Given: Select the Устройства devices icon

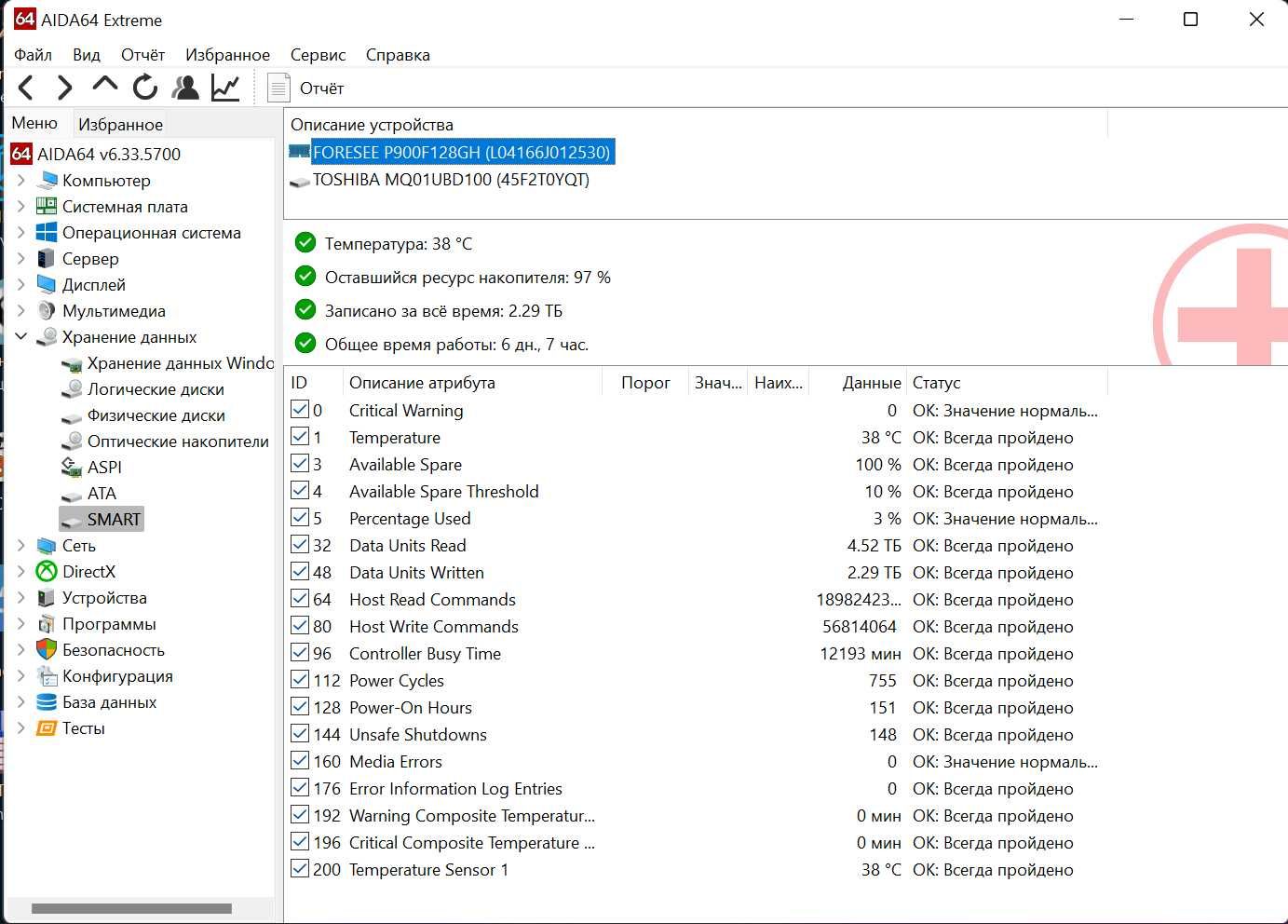Looking at the screenshot, I should tap(47, 597).
